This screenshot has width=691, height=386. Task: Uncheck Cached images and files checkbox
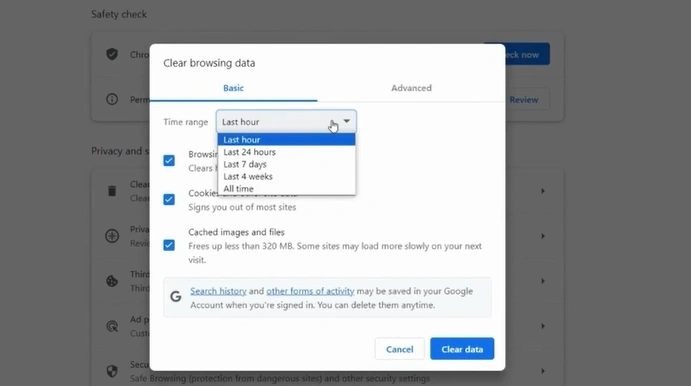pyautogui.click(x=169, y=245)
